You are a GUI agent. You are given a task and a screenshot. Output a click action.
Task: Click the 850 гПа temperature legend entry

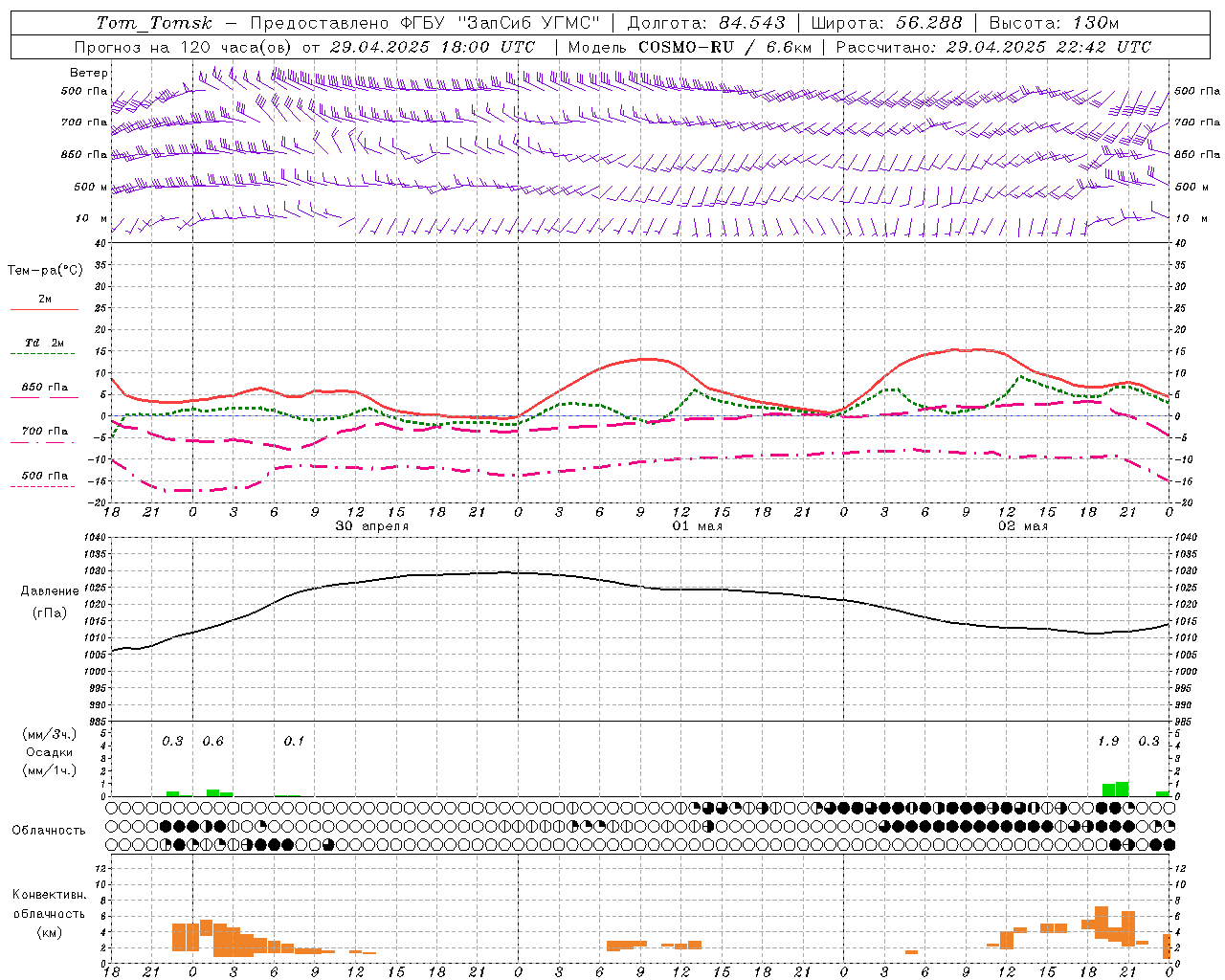click(45, 388)
